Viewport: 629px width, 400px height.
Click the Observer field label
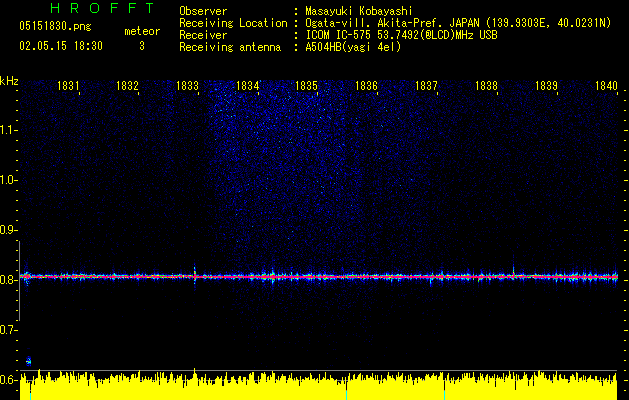(x=203, y=11)
